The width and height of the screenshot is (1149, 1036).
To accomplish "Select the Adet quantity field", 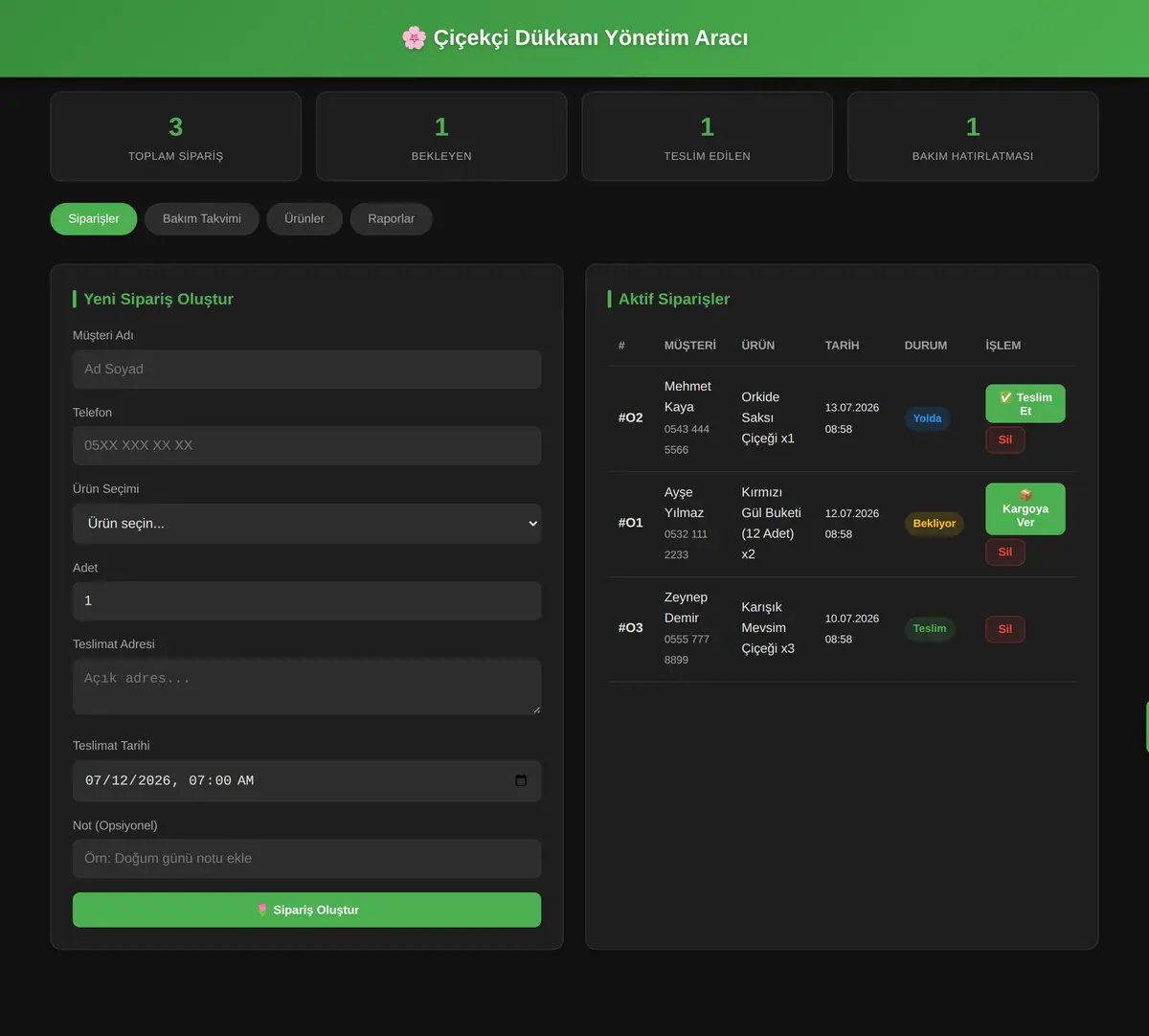I will (x=306, y=600).
